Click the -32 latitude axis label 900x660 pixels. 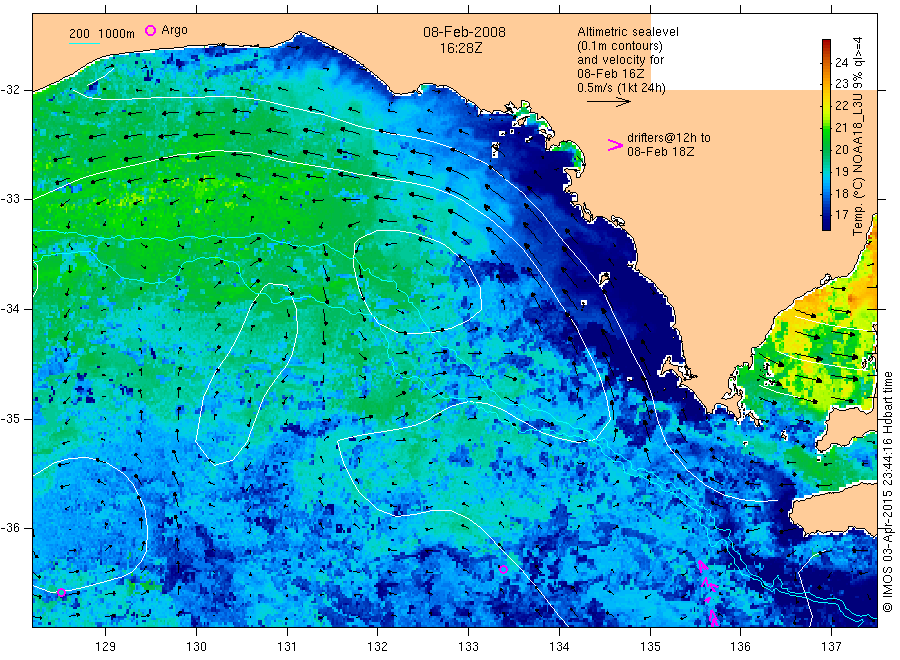tap(10, 90)
